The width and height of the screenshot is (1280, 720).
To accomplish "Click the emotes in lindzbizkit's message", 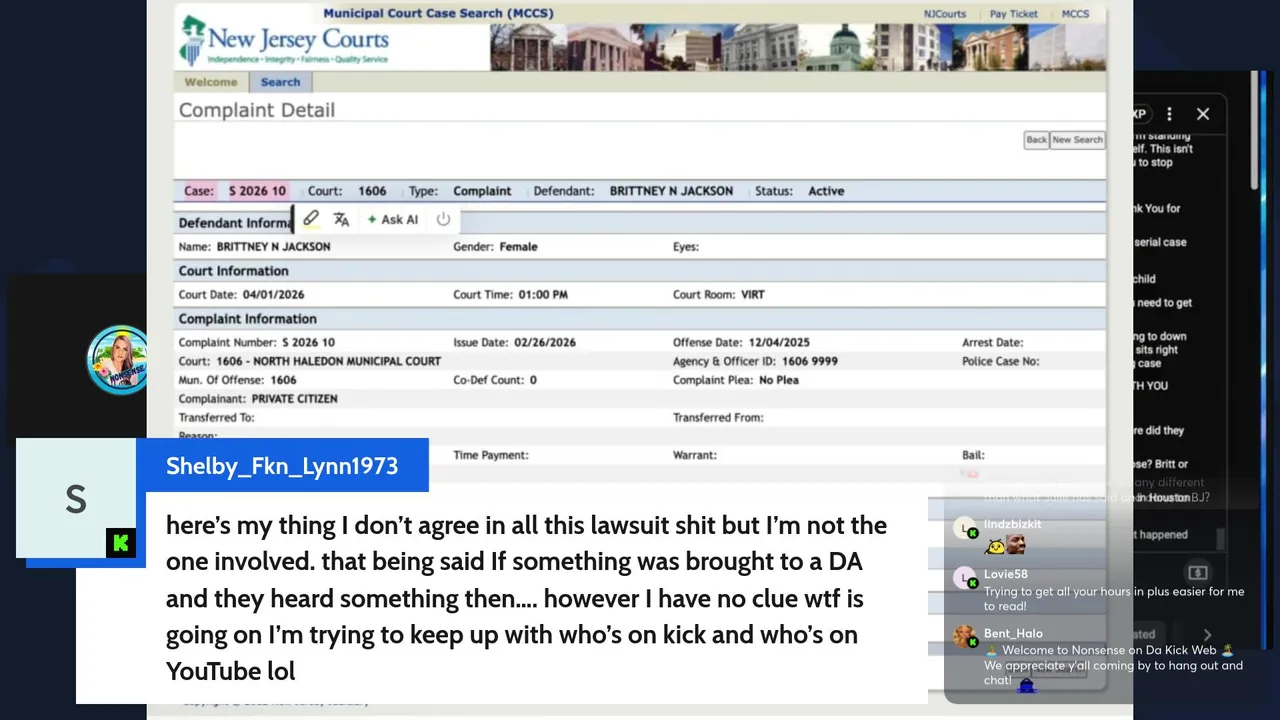I will 1005,545.
